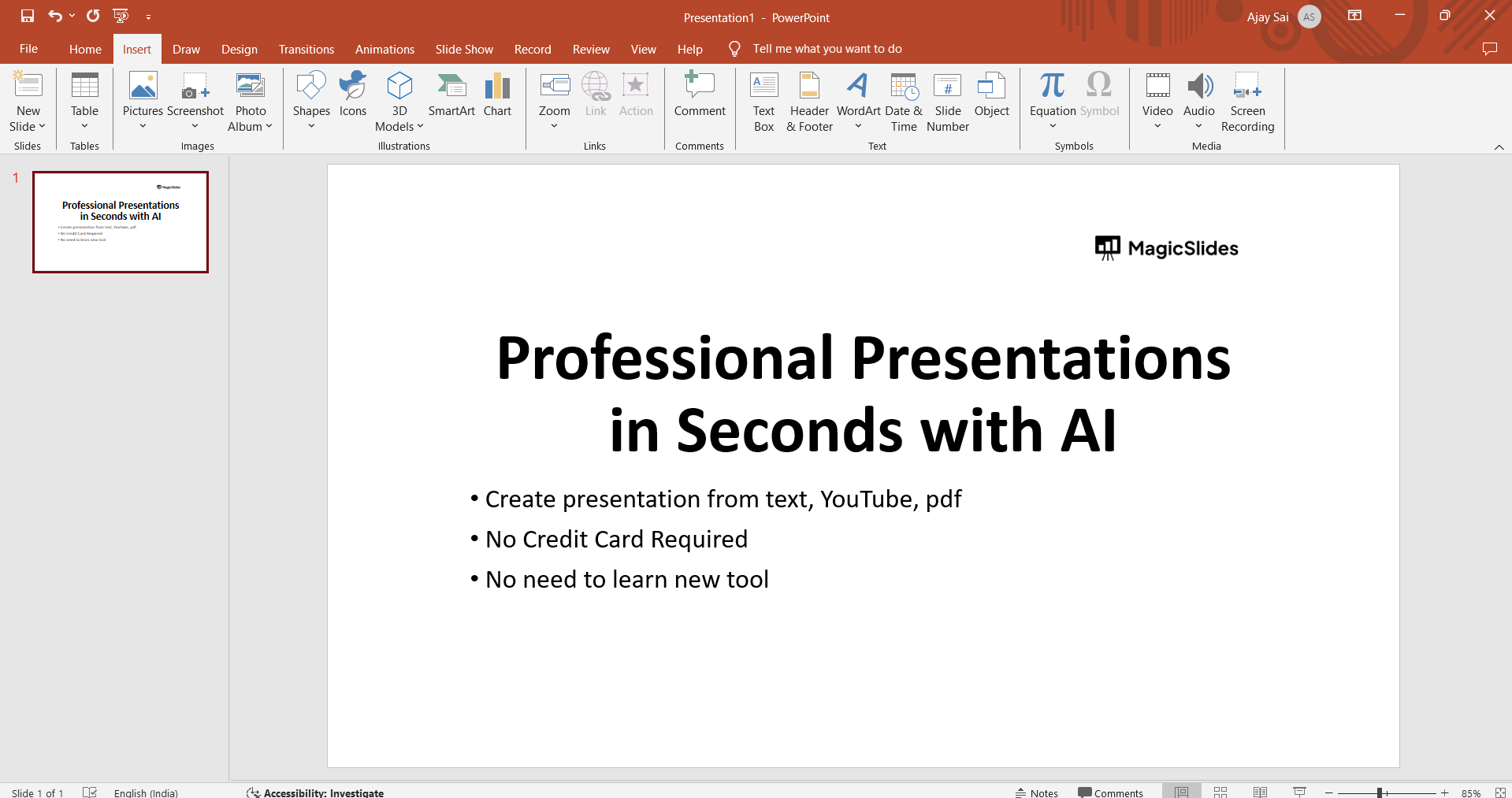Insert Slide Number
This screenshot has width=1512, height=798.
(x=947, y=102)
